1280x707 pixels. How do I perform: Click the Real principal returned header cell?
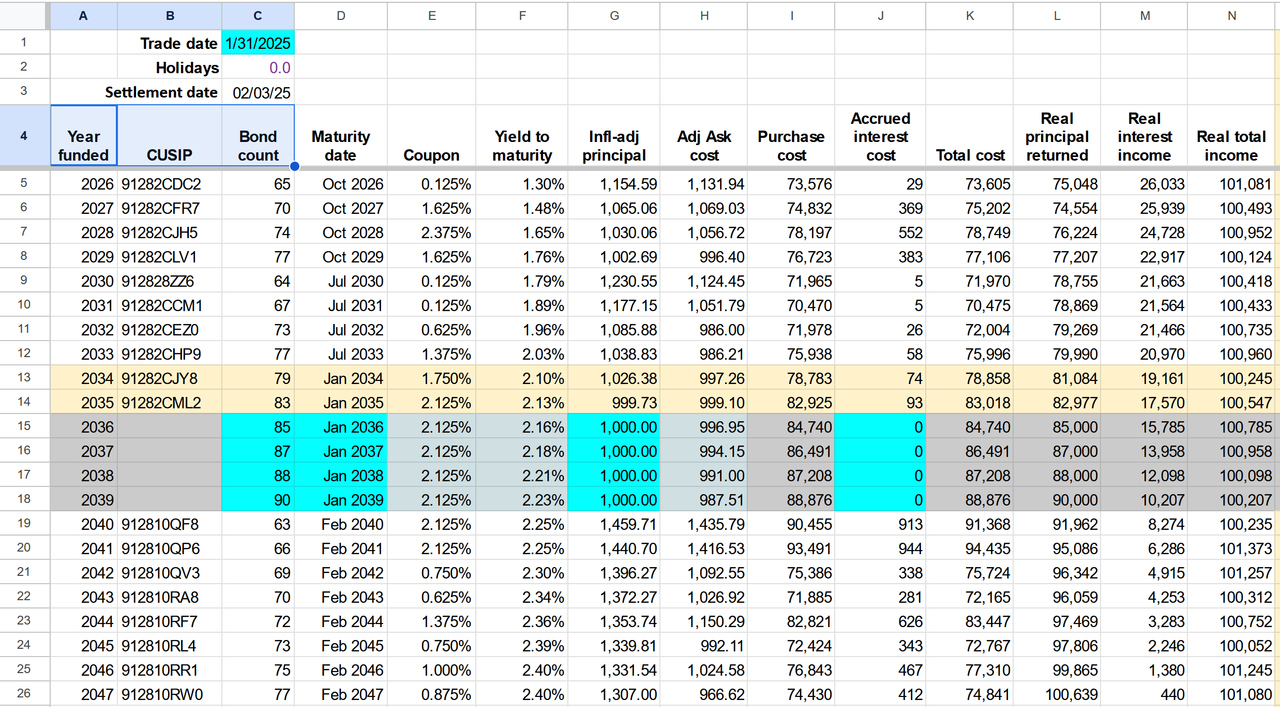pyautogui.click(x=1057, y=136)
